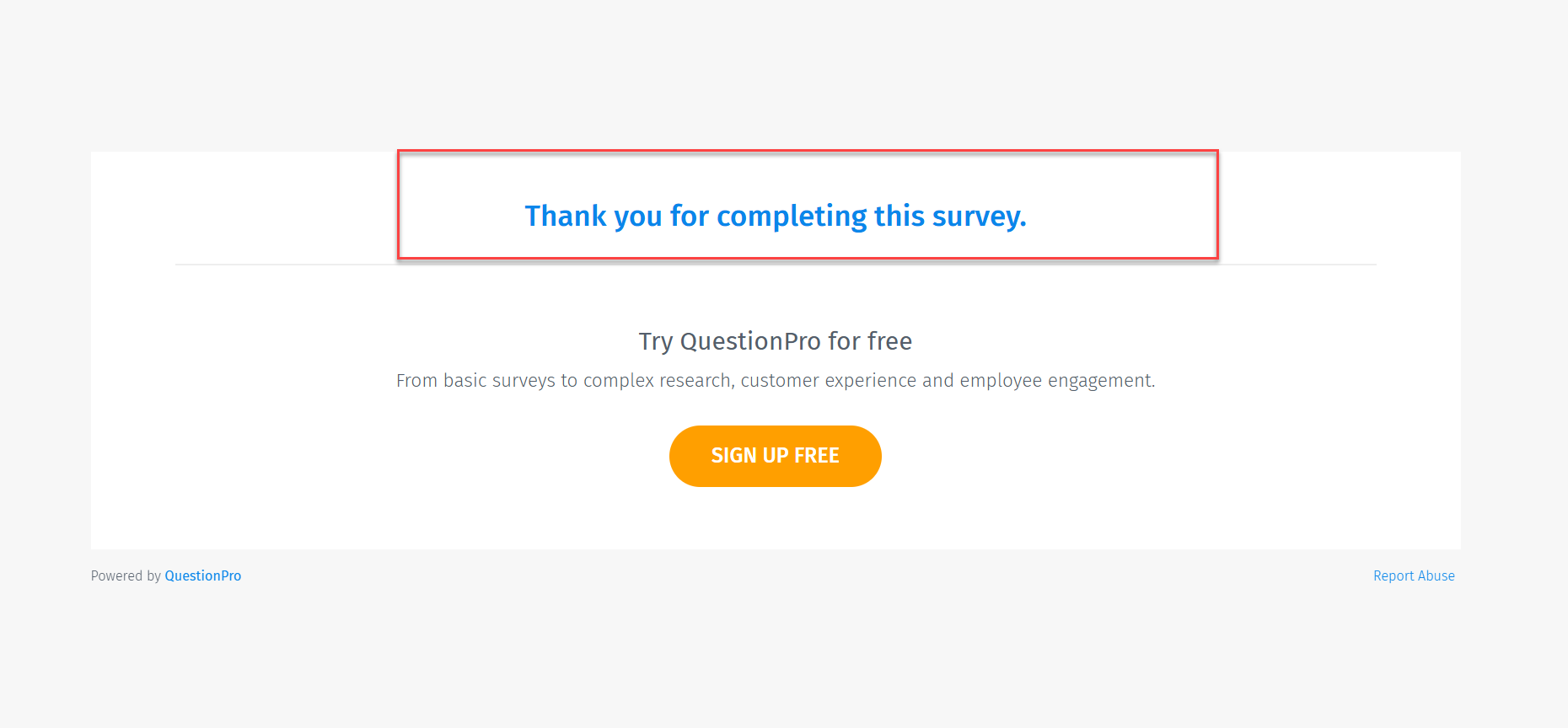
Task: Report this survey for abuse
Action: [1414, 575]
